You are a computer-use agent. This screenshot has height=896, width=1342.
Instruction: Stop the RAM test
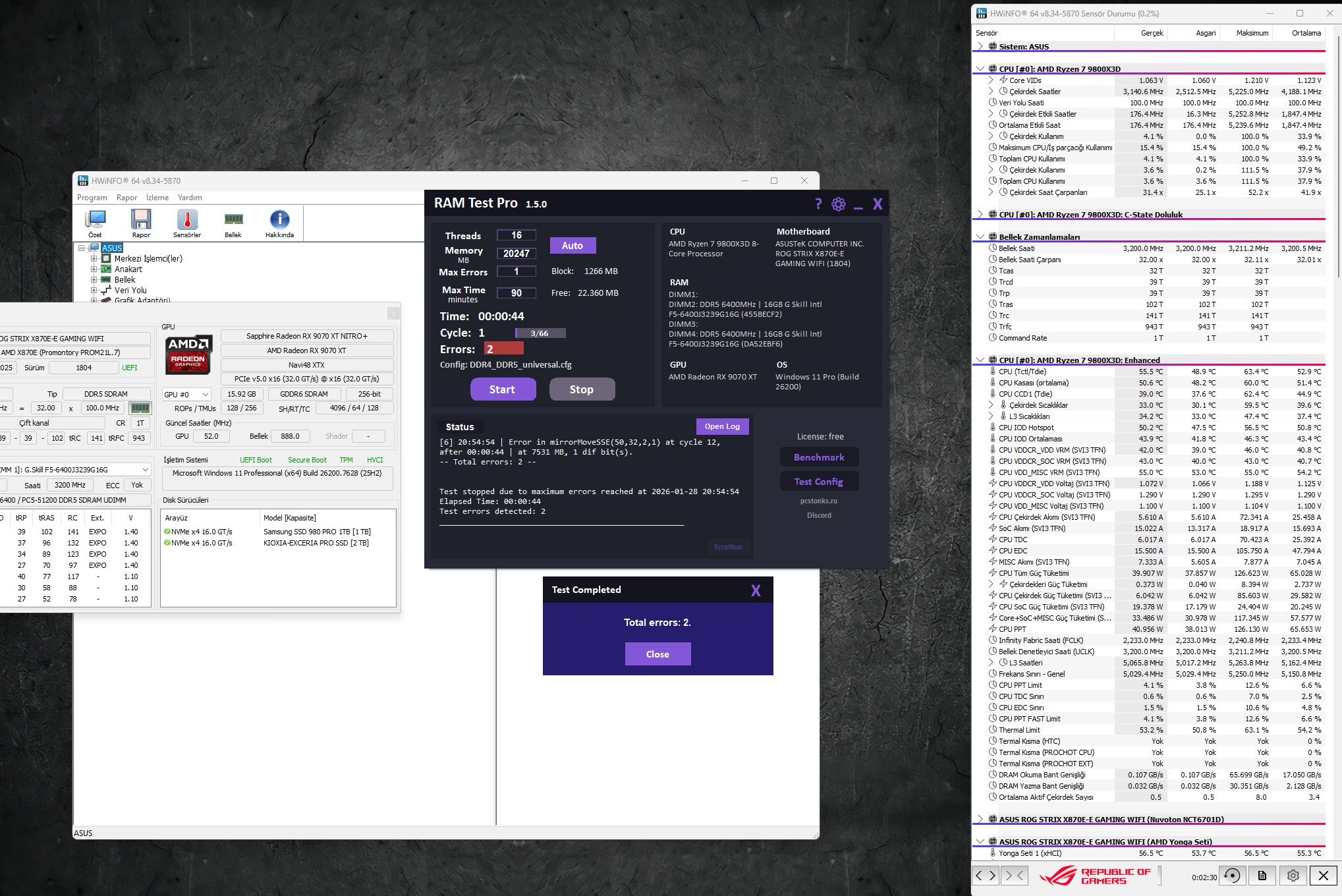582,389
